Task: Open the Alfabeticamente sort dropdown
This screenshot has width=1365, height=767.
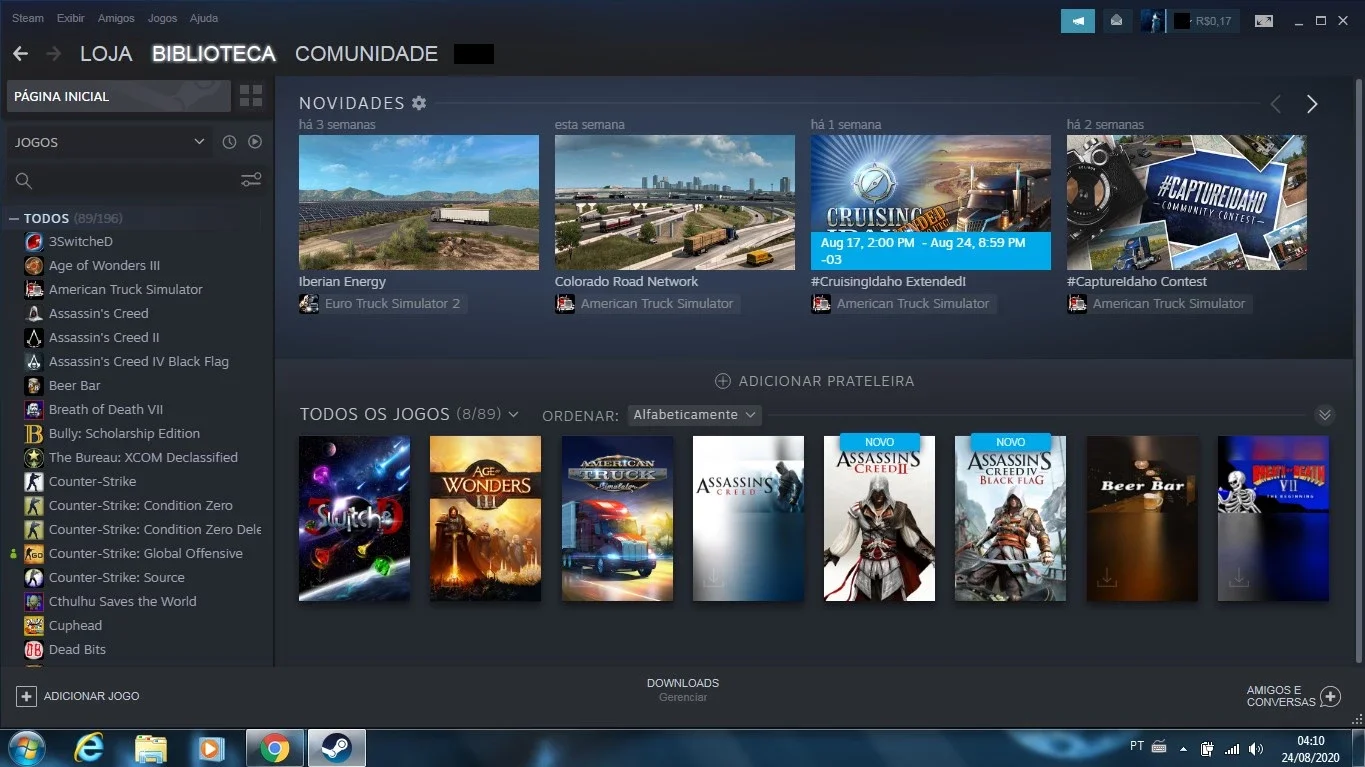Action: (695, 414)
